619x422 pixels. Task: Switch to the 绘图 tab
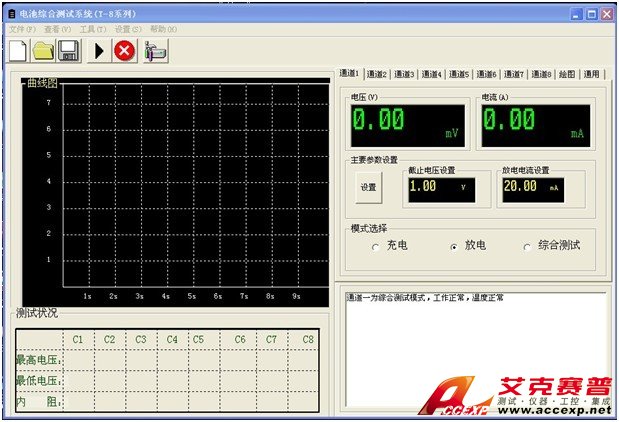point(566,74)
